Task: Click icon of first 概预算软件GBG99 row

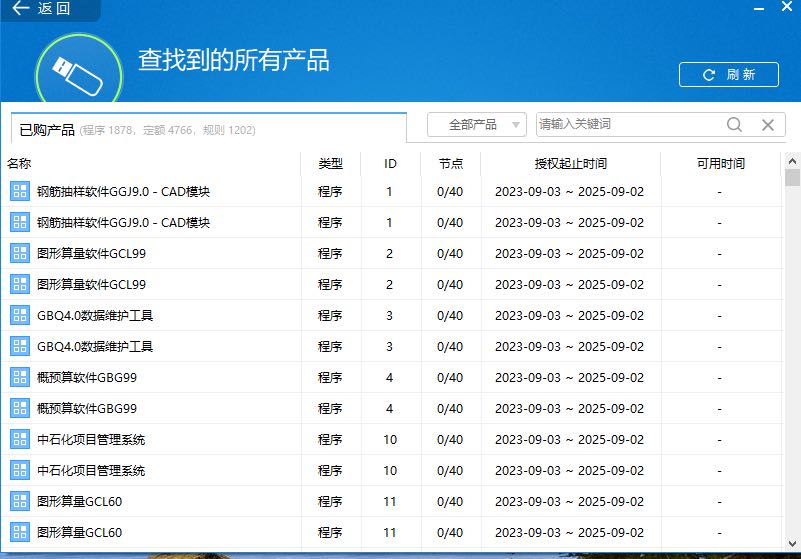Action: point(20,378)
